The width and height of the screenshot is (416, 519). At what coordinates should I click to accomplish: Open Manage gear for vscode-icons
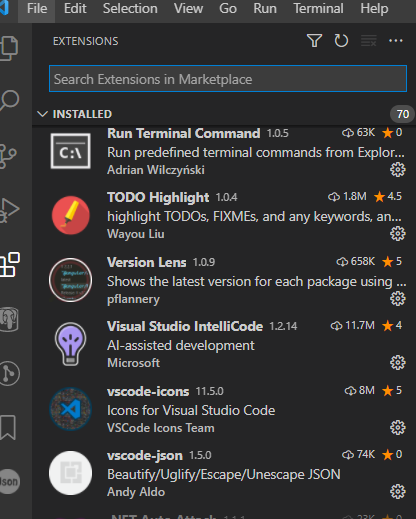398,427
